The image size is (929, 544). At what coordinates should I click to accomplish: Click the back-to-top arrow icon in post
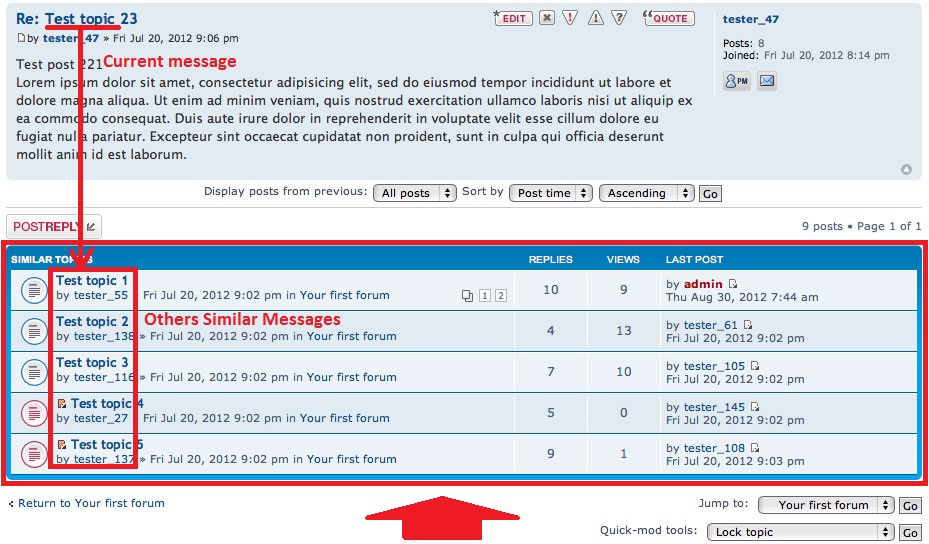coord(906,169)
